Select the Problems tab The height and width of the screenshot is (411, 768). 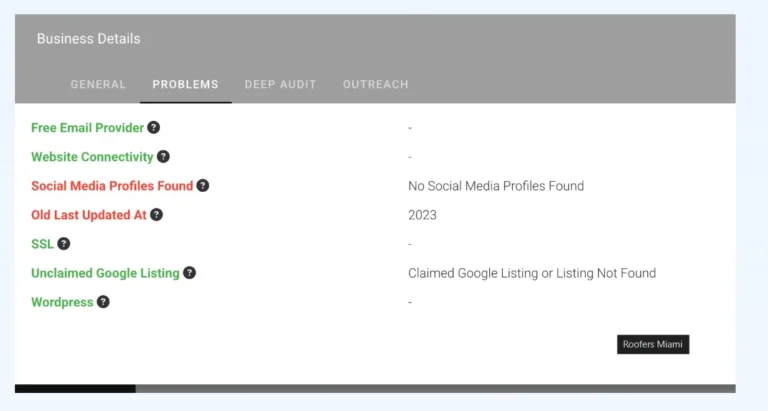coord(186,84)
